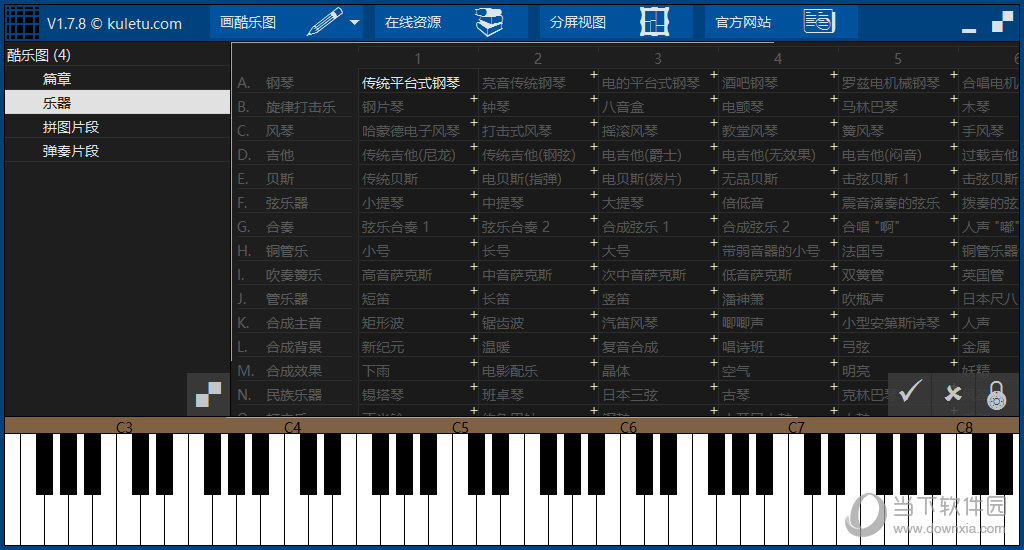Click the books icon for 在线资源
This screenshot has width=1024, height=550.
pos(489,22)
